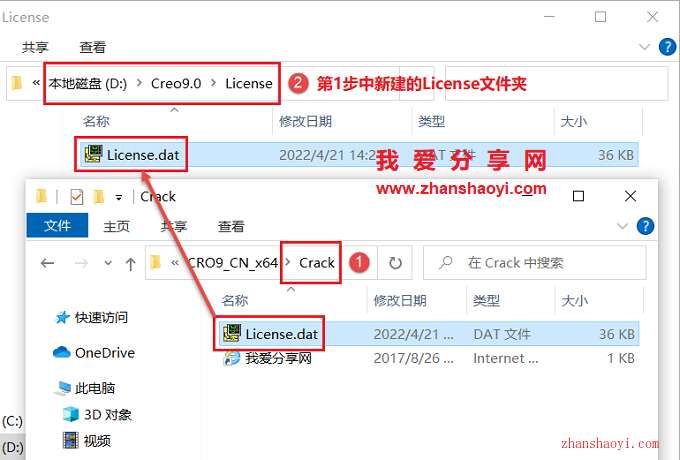
Task: Click the DAT 文件 type cell in the Crack window
Action: coord(502,334)
